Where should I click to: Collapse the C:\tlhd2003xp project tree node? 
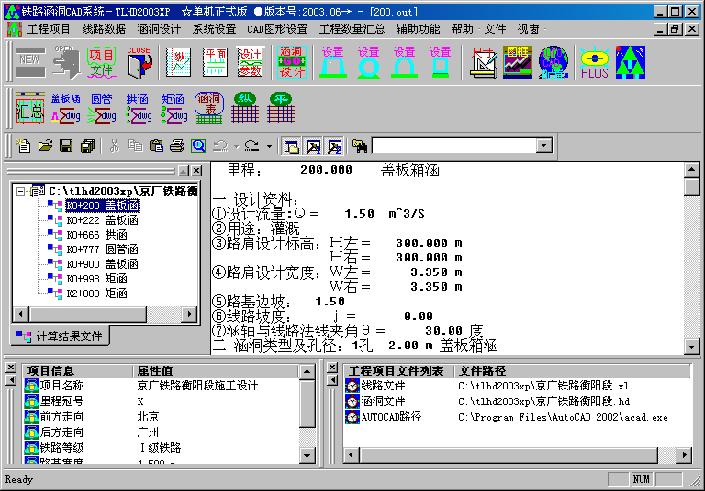tap(20, 192)
